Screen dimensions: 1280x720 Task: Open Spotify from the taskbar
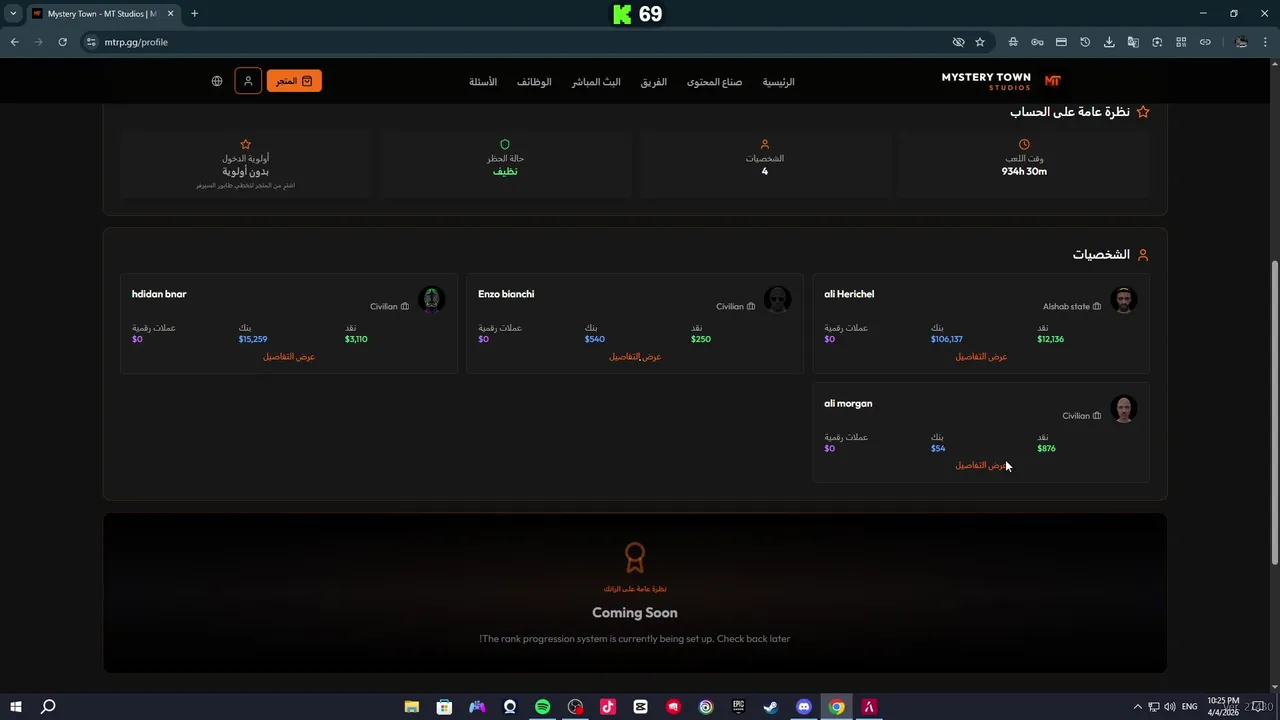click(x=542, y=707)
